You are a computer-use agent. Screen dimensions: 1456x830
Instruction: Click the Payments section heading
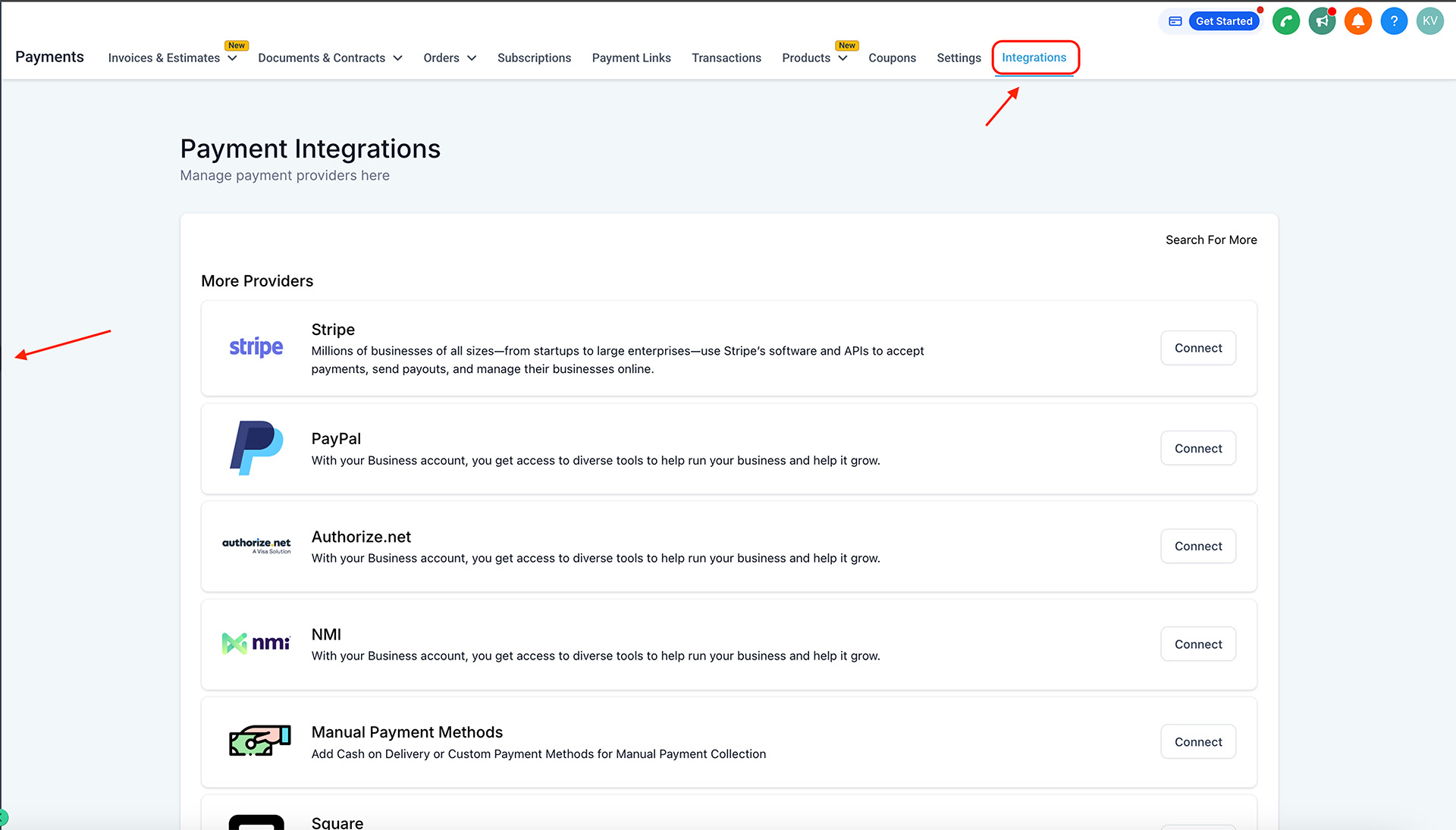(49, 57)
